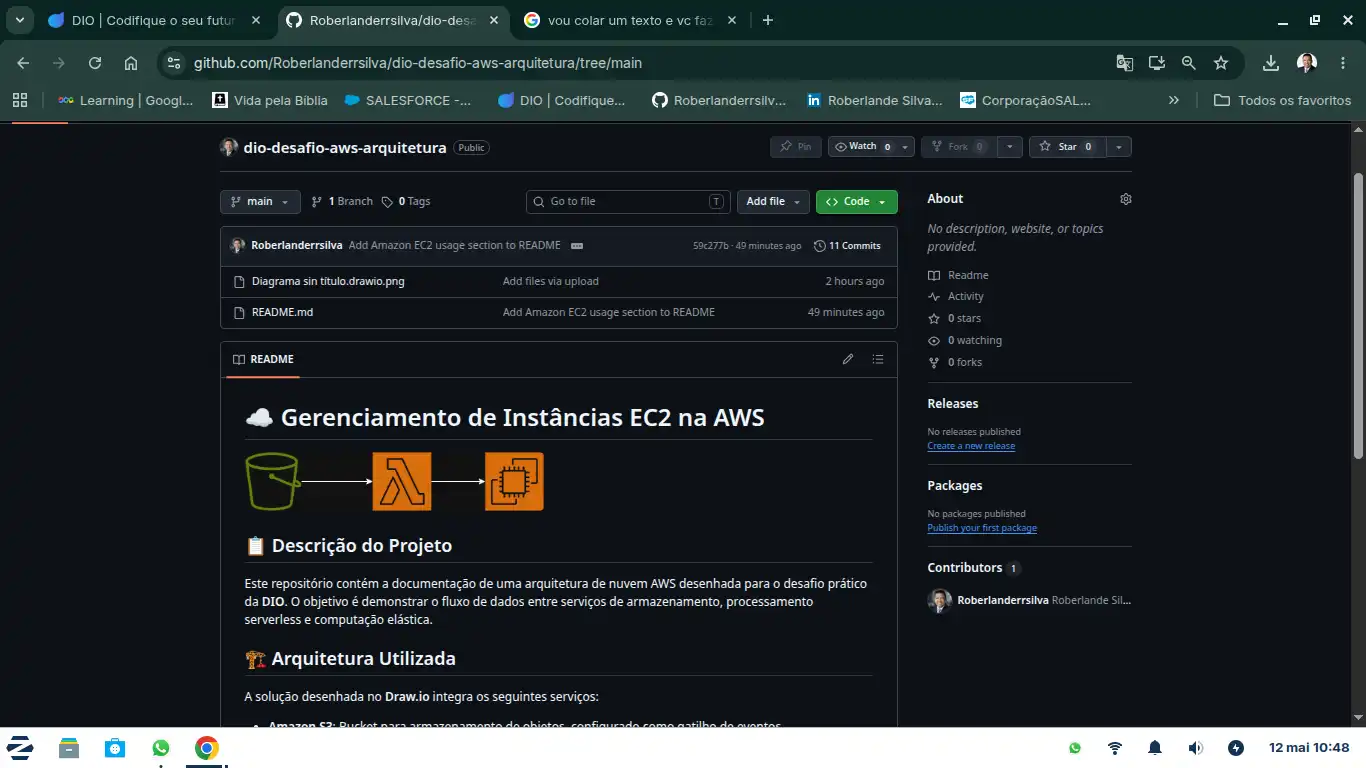This screenshot has width=1366, height=768.
Task: Translate this page icon
Action: click(1125, 63)
